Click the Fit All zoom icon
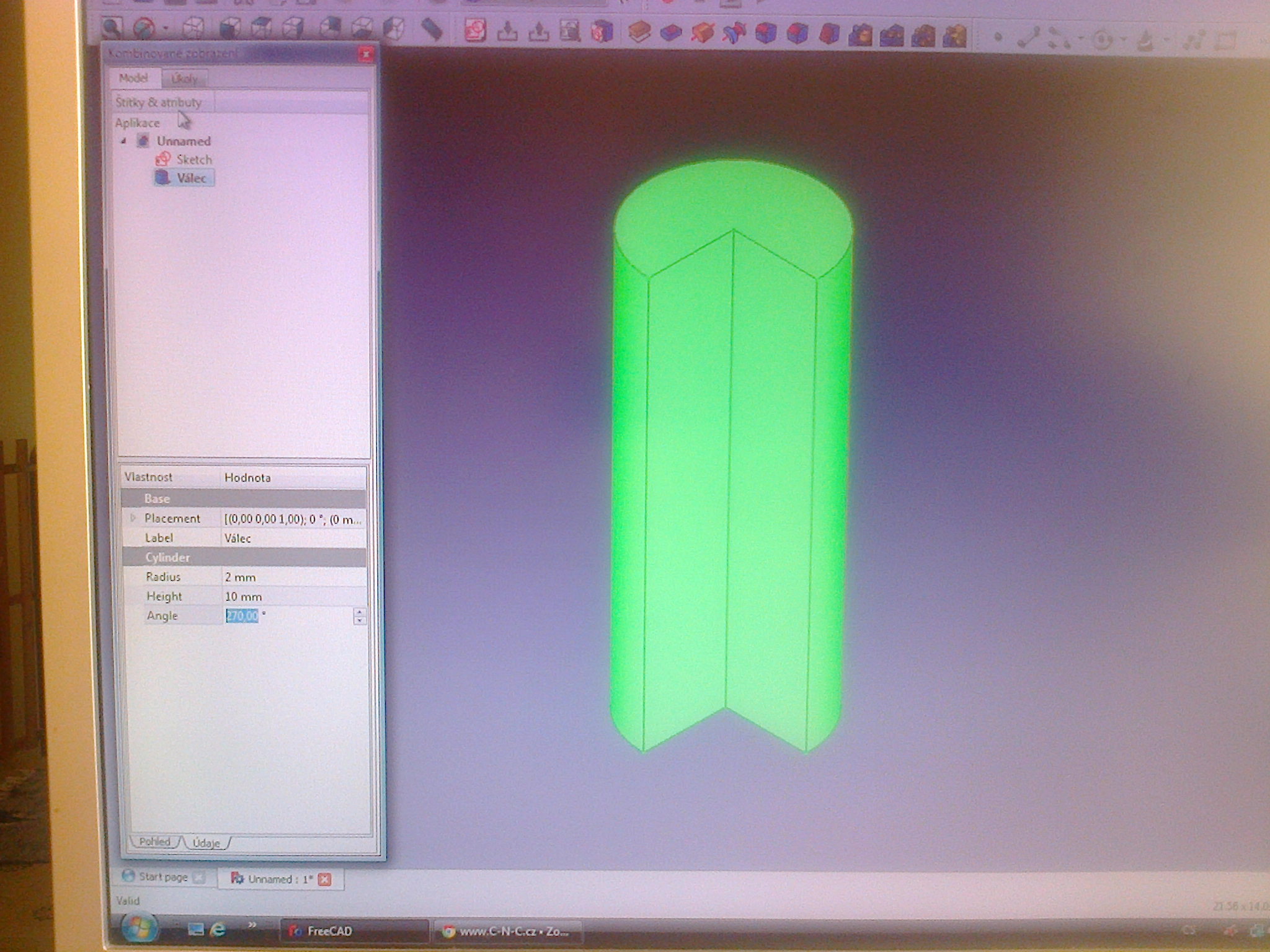The width and height of the screenshot is (1270, 952). click(112, 27)
